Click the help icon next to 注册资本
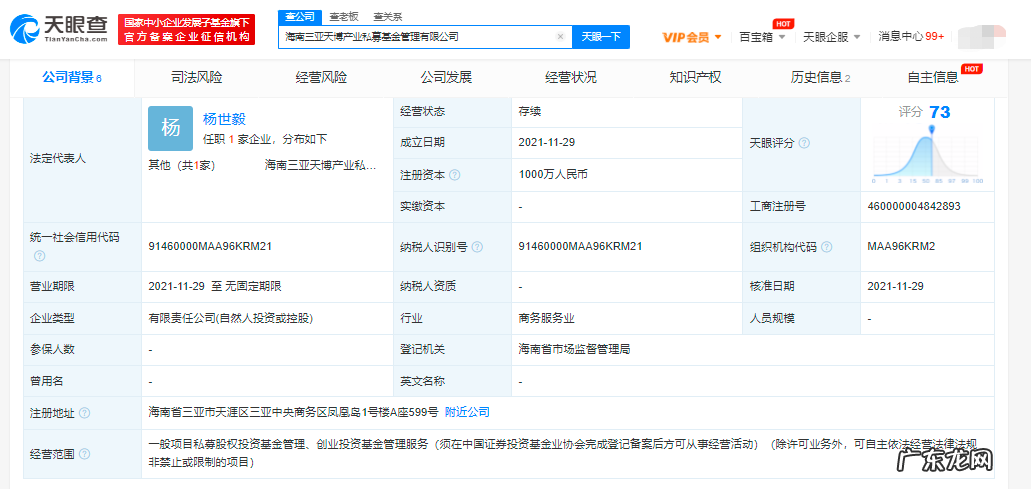The width and height of the screenshot is (1031, 489). (455, 175)
